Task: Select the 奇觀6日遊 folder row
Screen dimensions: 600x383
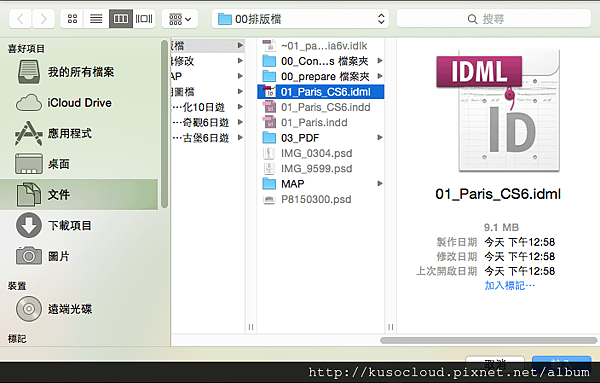Action: 208,122
